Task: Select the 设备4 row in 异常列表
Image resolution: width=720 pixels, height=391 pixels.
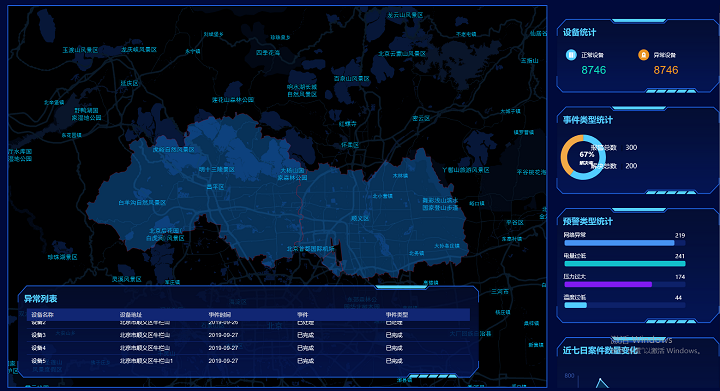Action: pyautogui.click(x=248, y=348)
